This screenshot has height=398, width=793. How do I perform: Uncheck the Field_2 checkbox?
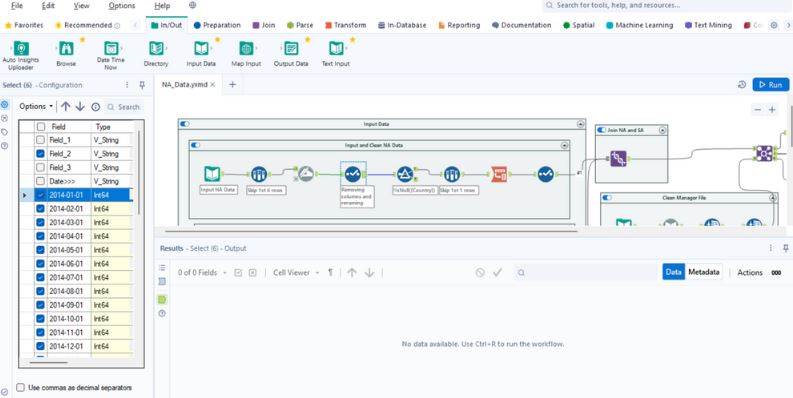tap(40, 153)
